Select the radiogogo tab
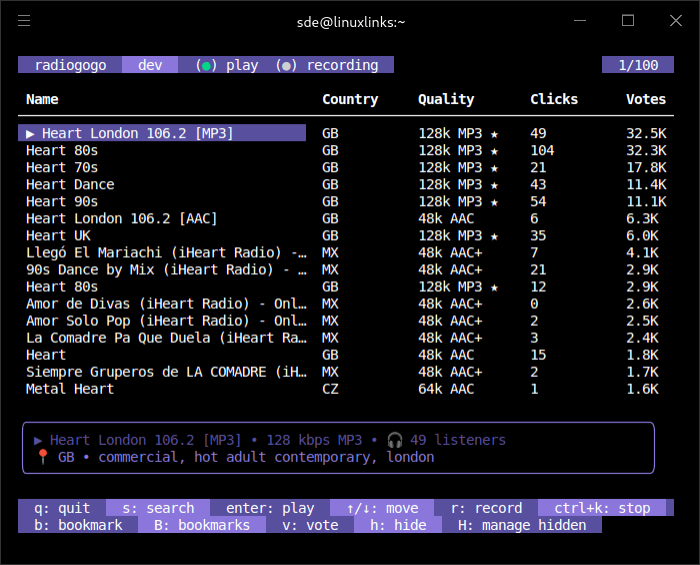 click(x=70, y=65)
